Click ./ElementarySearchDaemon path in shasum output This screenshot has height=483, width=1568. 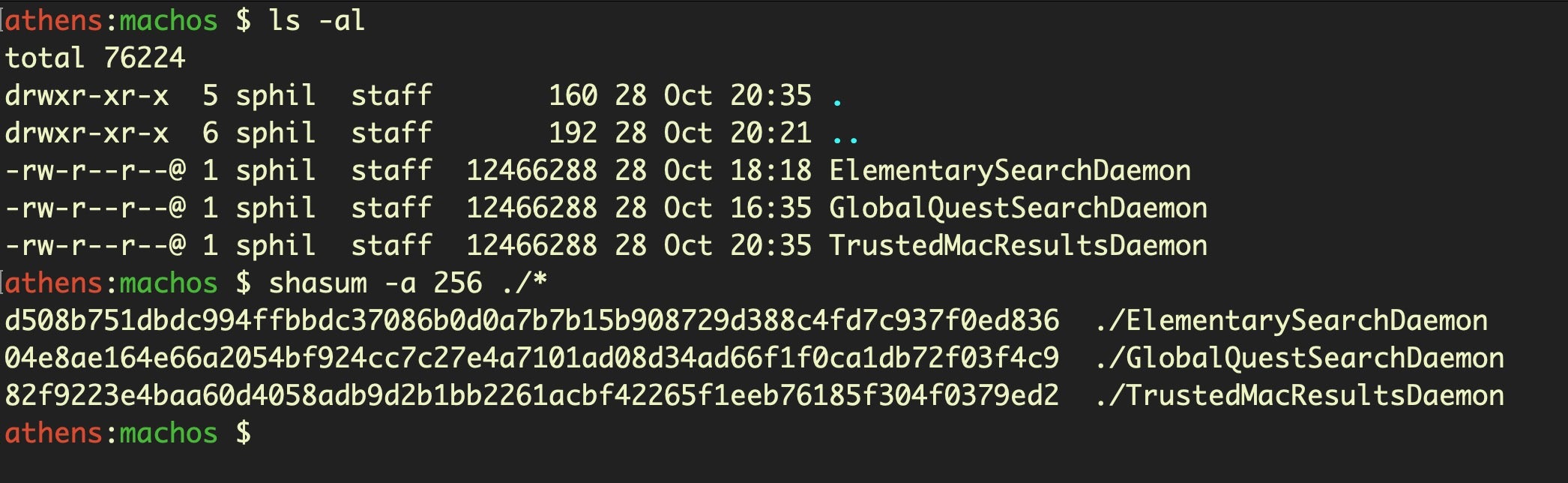pos(1291,321)
